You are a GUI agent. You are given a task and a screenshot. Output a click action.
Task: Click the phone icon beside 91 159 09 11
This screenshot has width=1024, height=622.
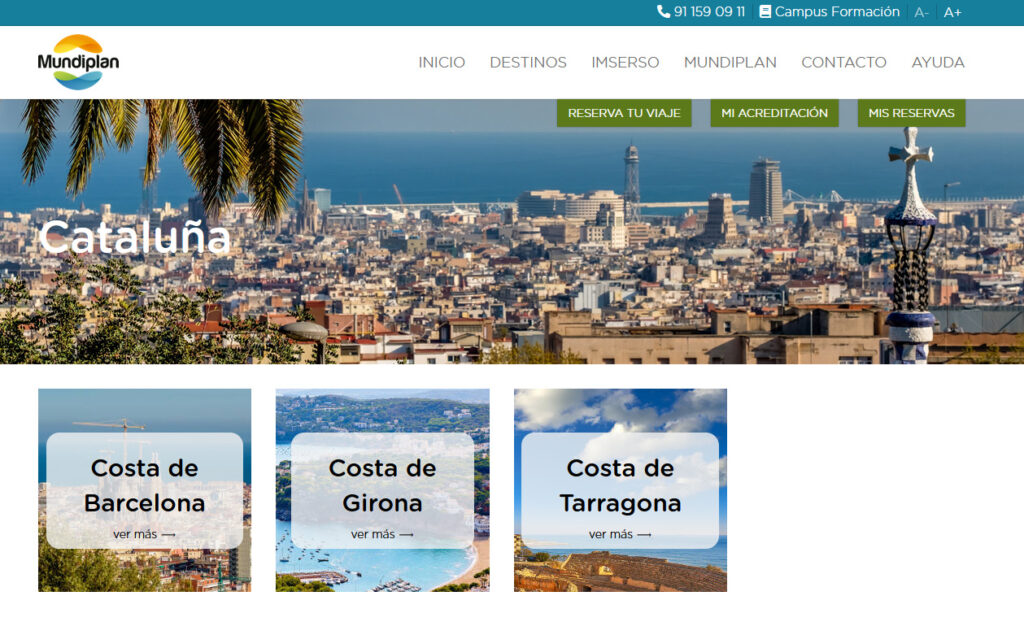pos(663,12)
